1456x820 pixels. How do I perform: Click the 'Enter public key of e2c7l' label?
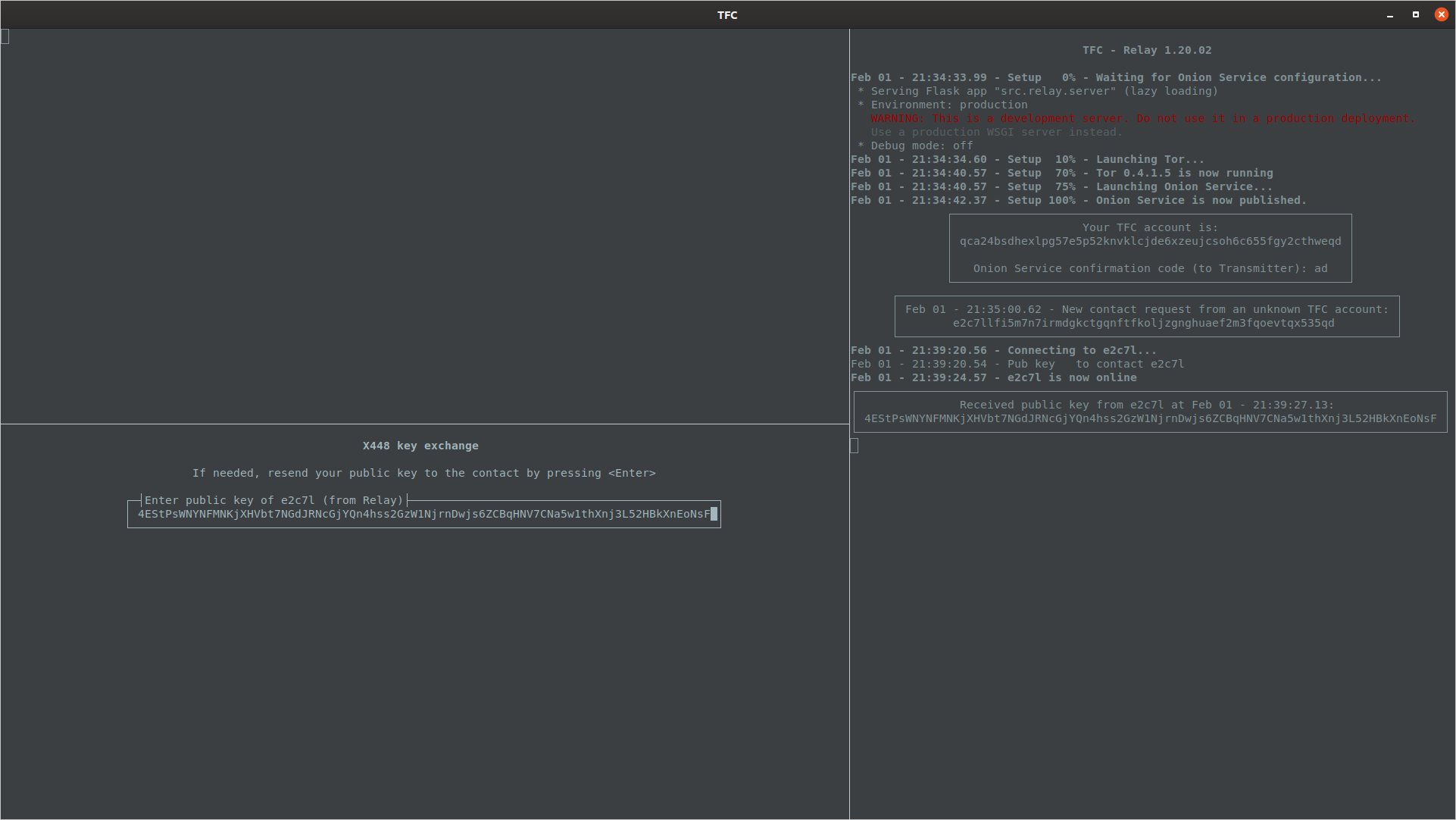click(274, 500)
